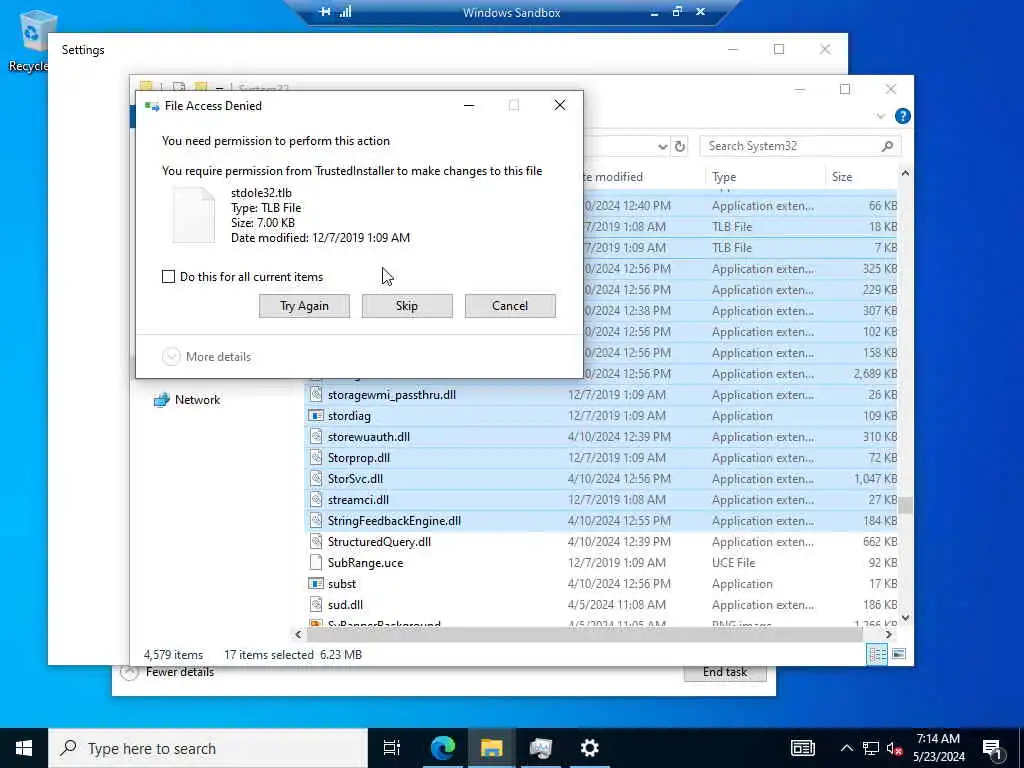Image resolution: width=1024 pixels, height=768 pixels.
Task: Select the StructuredQuery.dll file name
Action: [x=379, y=541]
